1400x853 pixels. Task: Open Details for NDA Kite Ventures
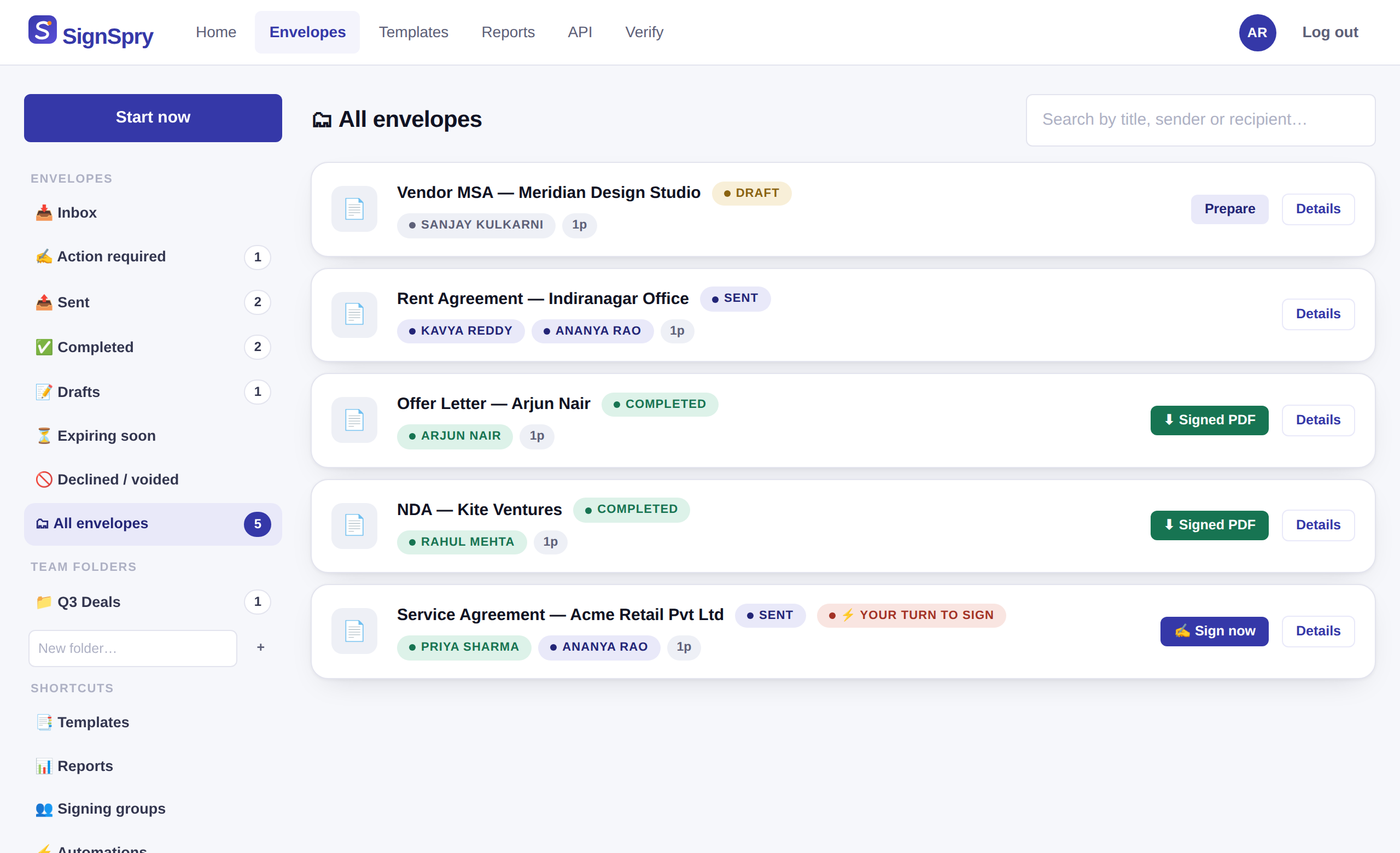click(1318, 525)
